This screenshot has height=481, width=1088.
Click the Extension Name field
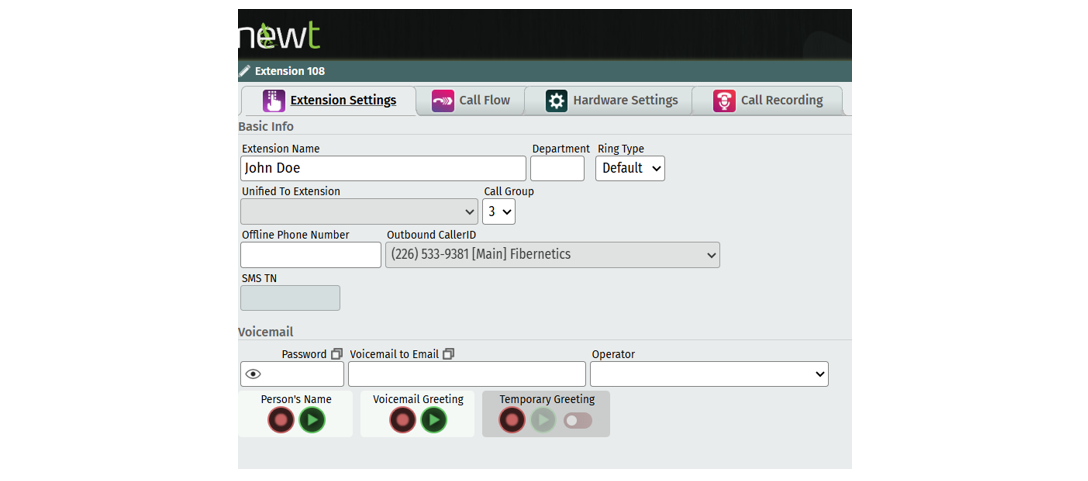(x=383, y=168)
